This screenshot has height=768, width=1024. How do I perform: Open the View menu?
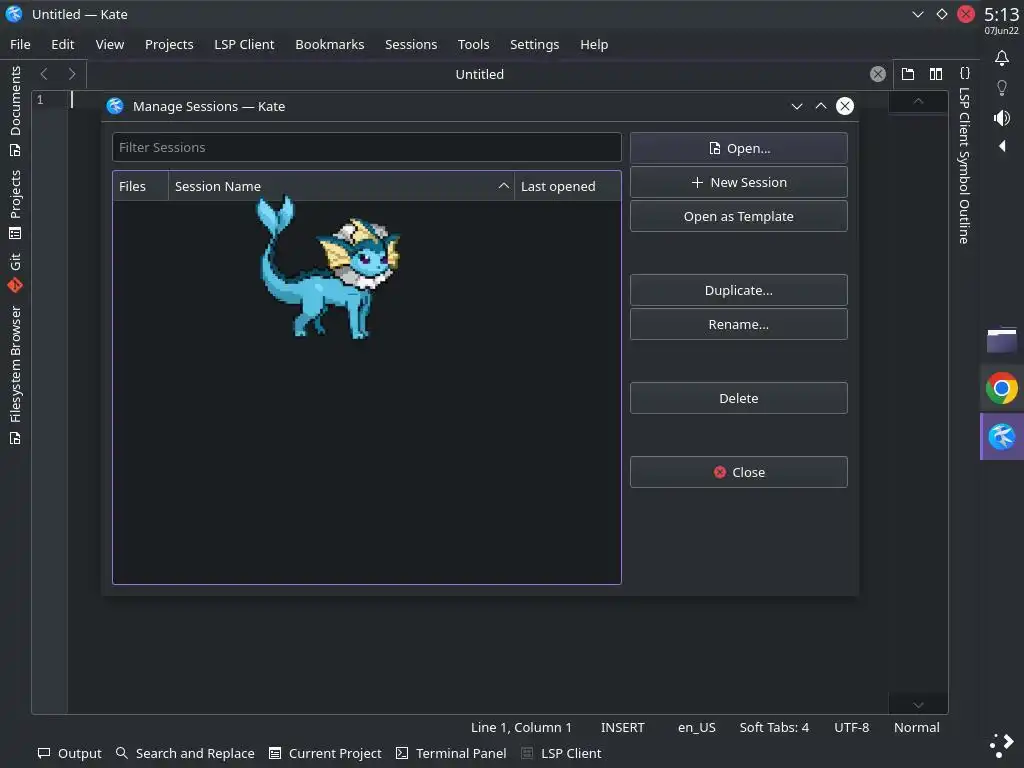tap(110, 44)
